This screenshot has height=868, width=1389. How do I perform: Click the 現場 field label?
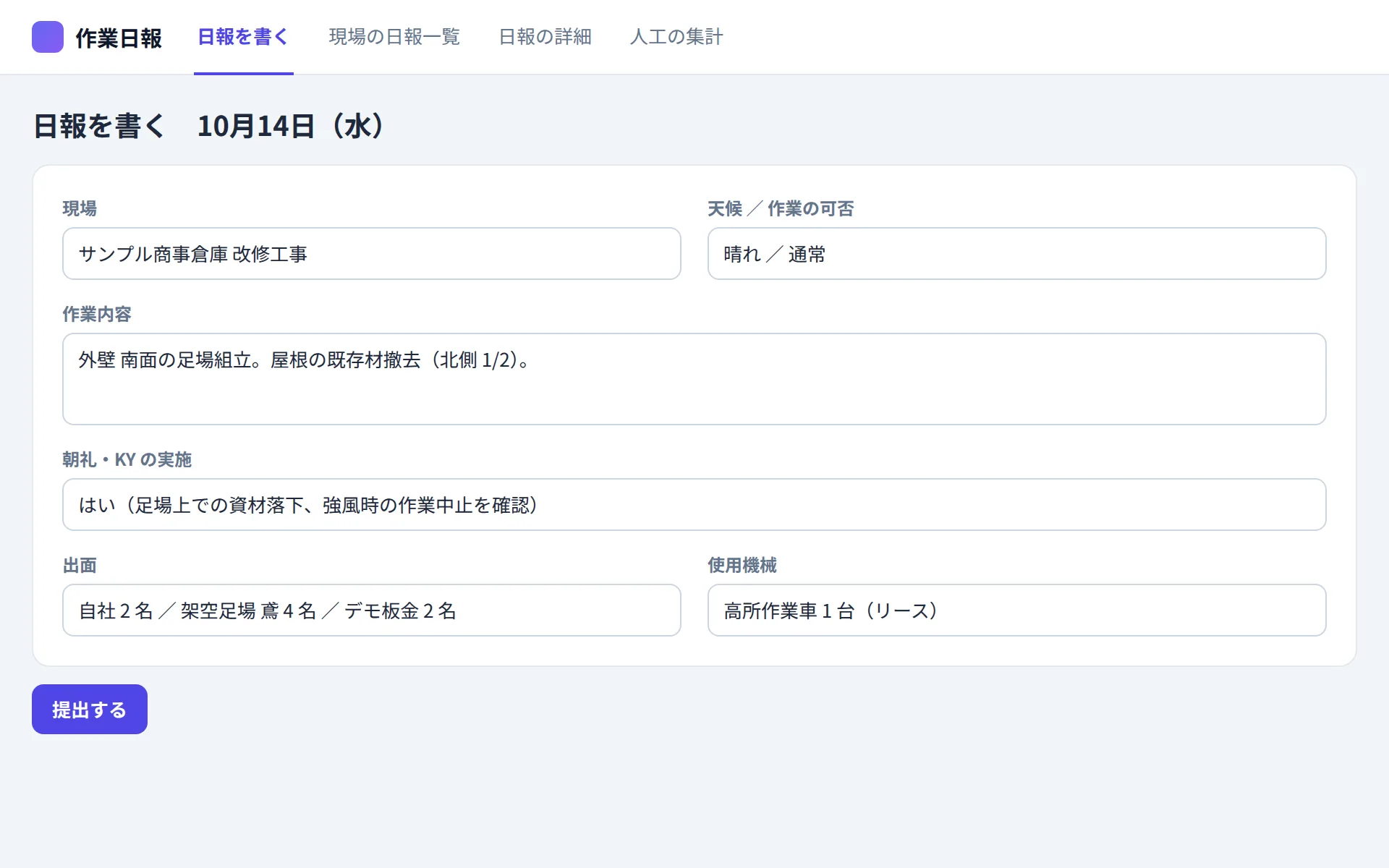click(x=80, y=208)
